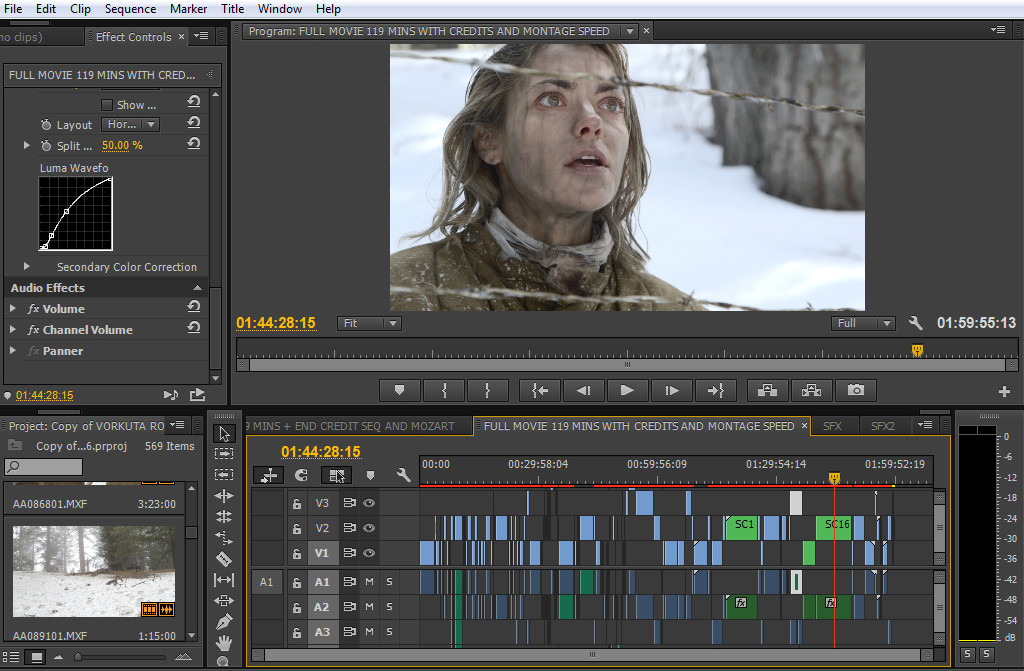Viewport: 1024px width, 671px height.
Task: Expand the Secondary Color Correction section
Action: point(27,267)
